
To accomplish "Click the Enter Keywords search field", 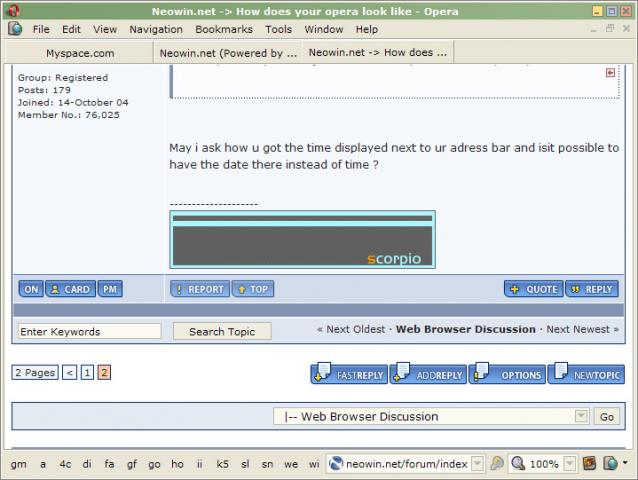I will tap(89, 331).
